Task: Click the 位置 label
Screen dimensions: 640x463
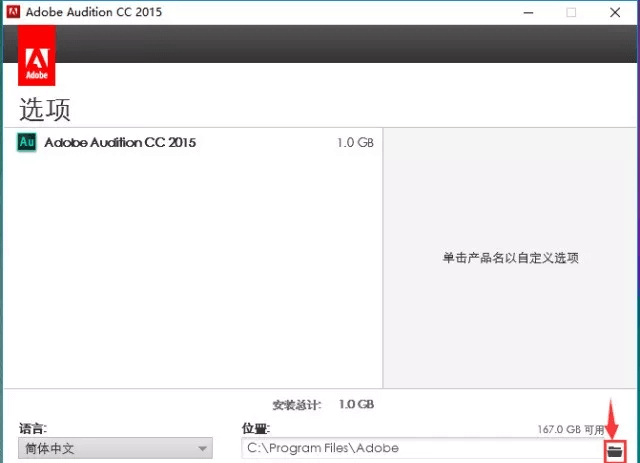Action: (256, 429)
